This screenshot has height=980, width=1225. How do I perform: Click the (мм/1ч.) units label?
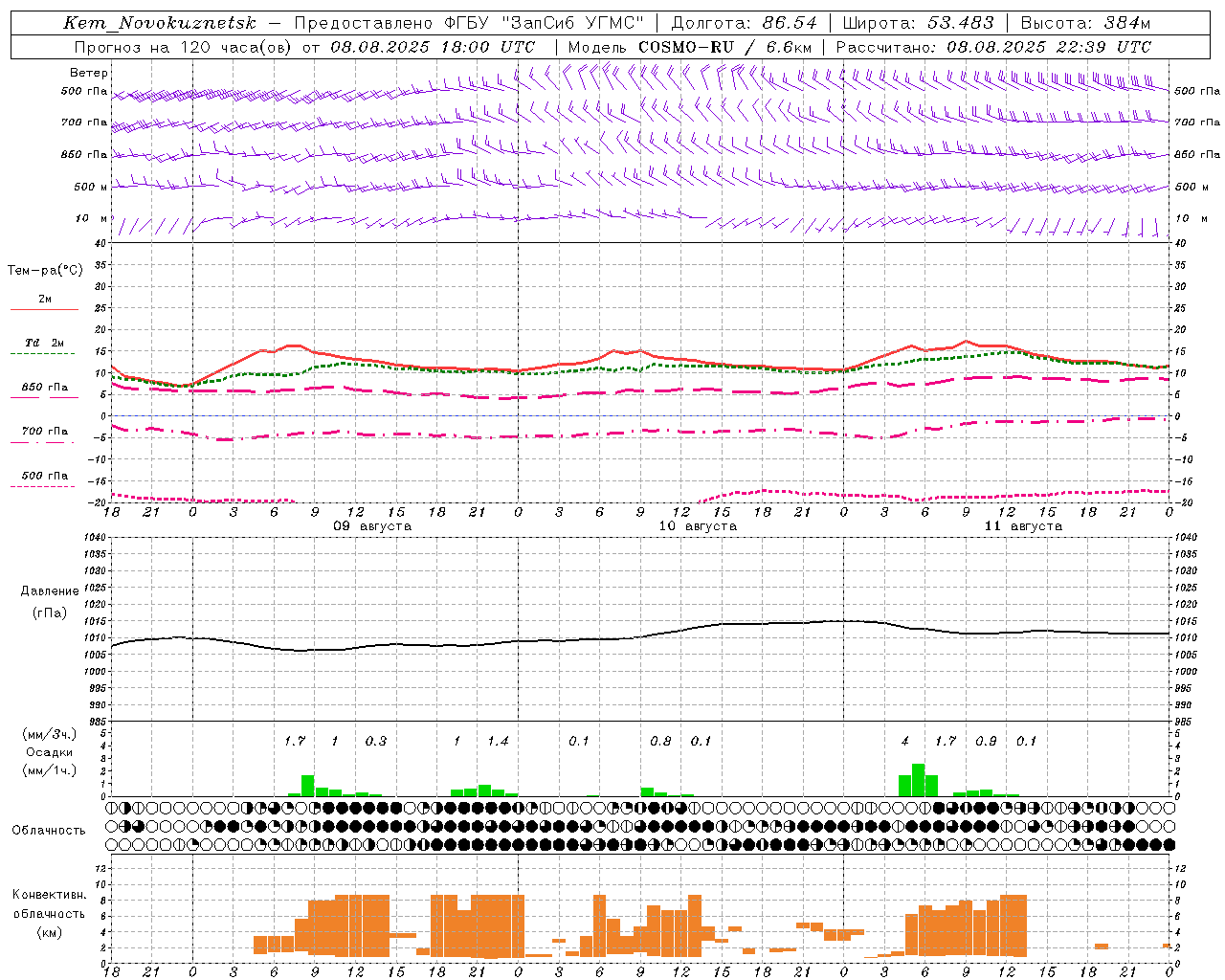49,769
